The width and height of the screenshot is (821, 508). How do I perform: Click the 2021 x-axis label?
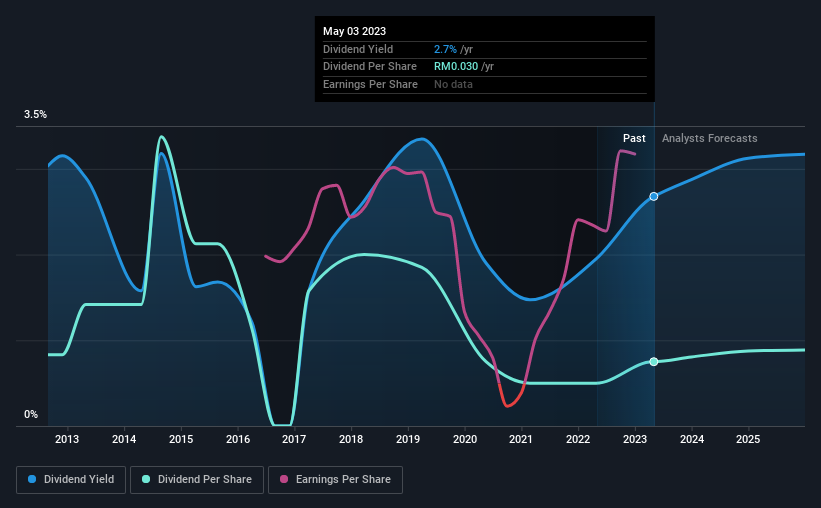coord(521,439)
